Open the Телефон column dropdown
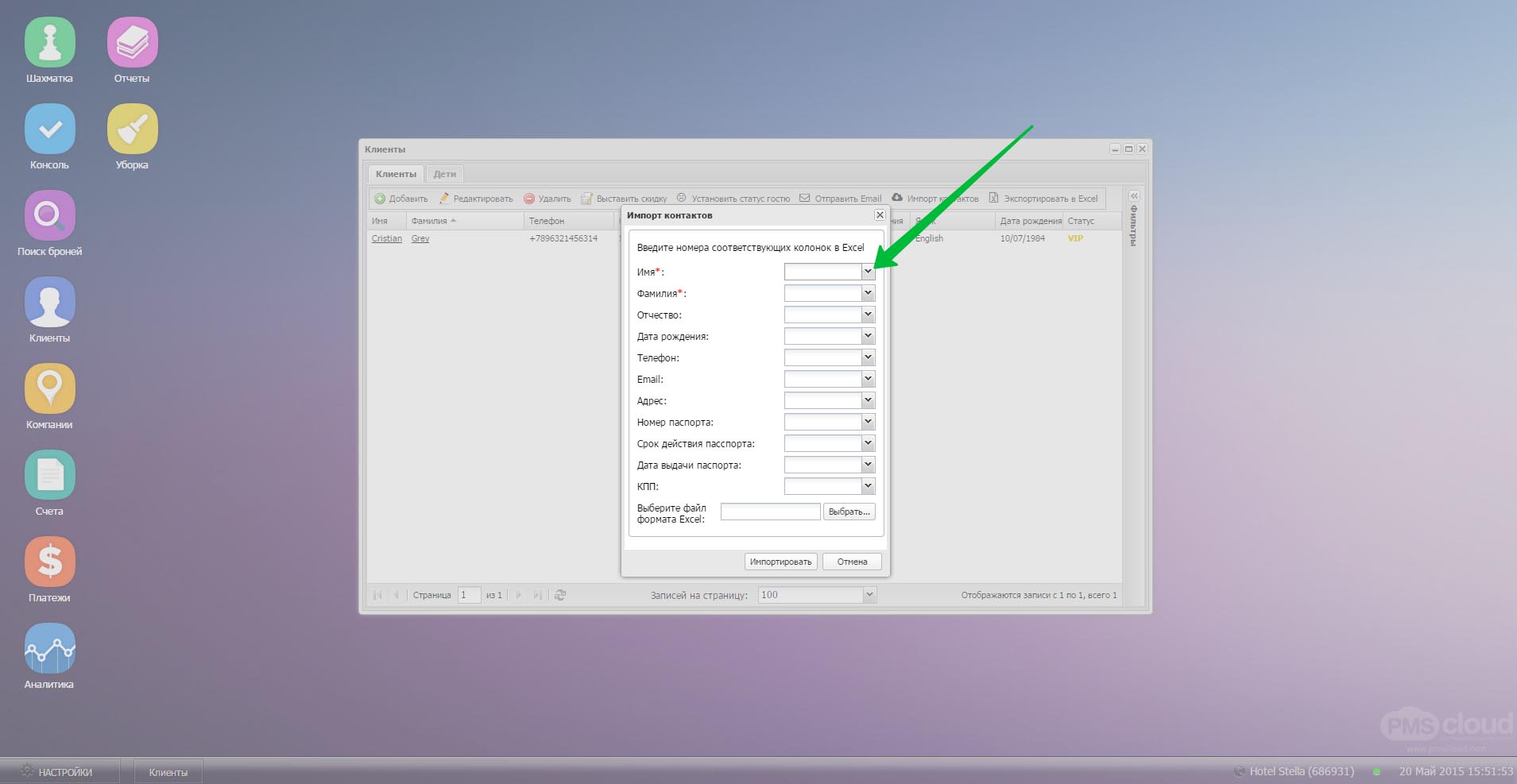The image size is (1517, 784). tap(868, 357)
